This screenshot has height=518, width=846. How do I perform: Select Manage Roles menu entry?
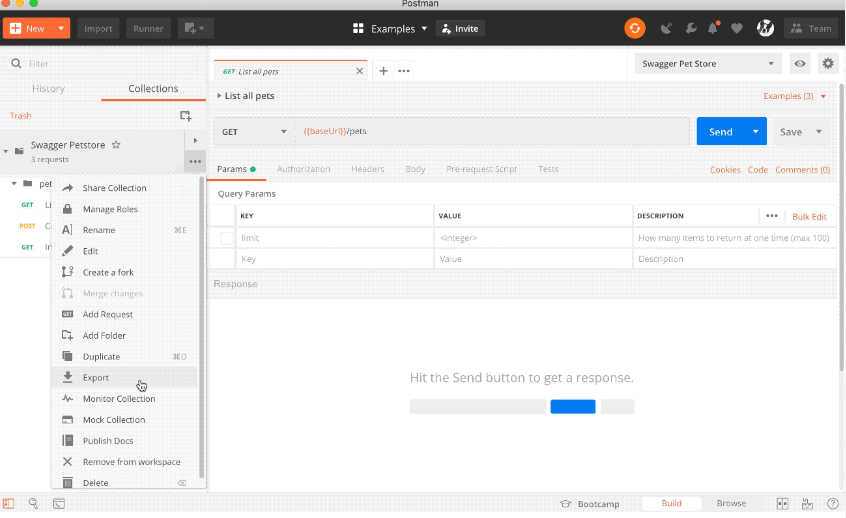[x=125, y=209]
